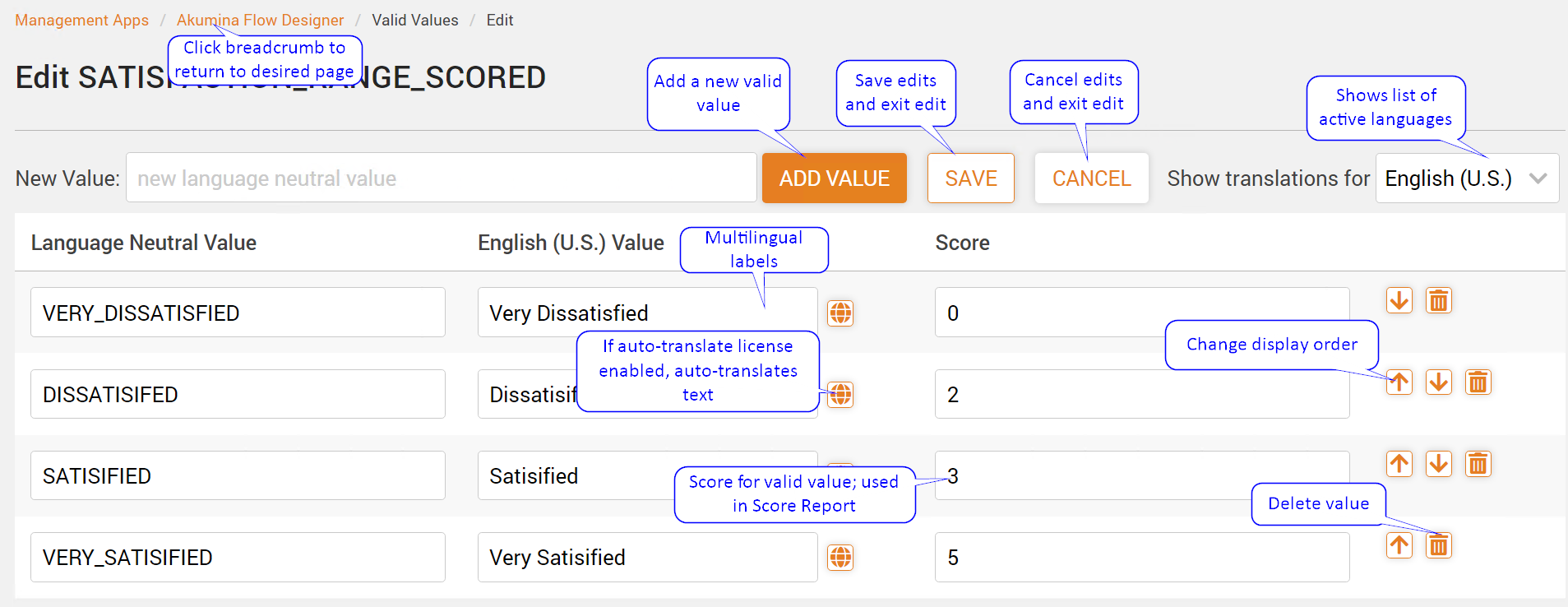1568x607 pixels.
Task: Click the Show translations for label
Action: click(x=1269, y=178)
